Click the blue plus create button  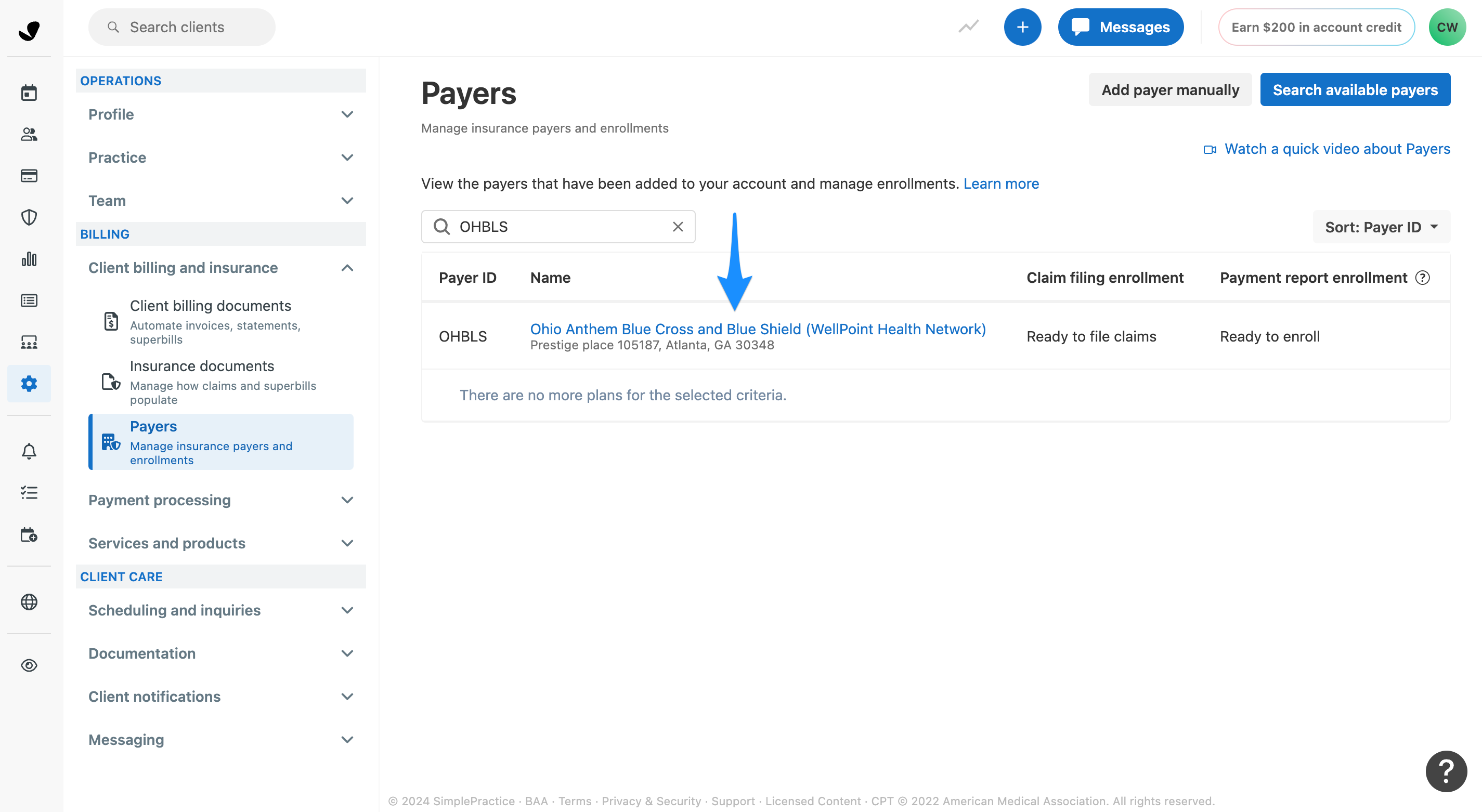pyautogui.click(x=1022, y=27)
